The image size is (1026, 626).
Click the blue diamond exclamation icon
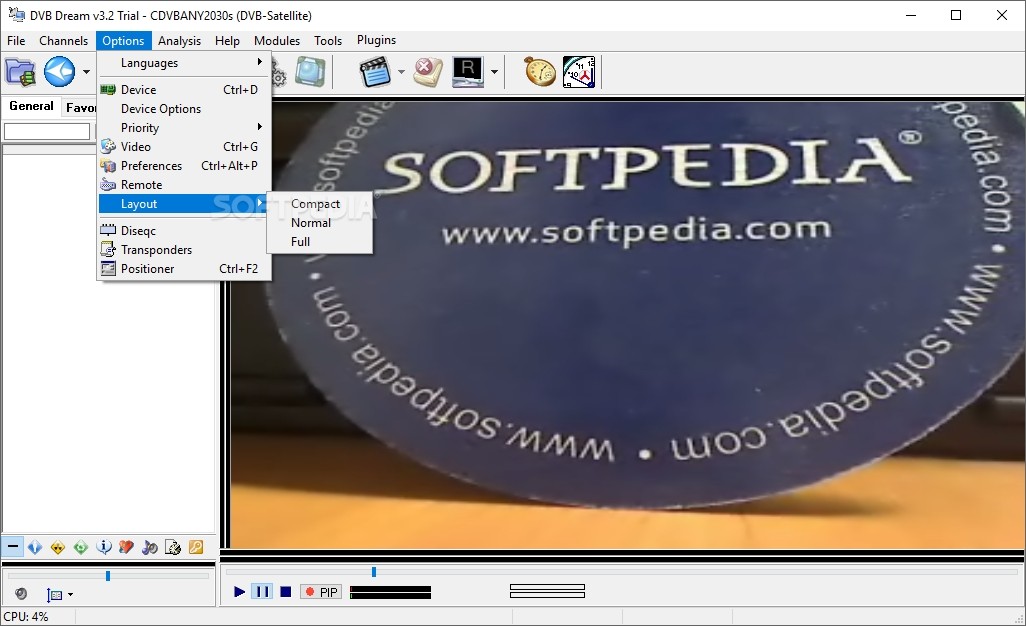click(x=35, y=547)
